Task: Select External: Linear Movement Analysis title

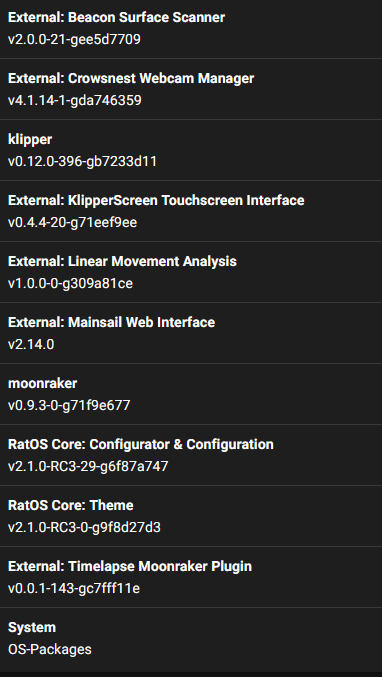Action: 122,262
